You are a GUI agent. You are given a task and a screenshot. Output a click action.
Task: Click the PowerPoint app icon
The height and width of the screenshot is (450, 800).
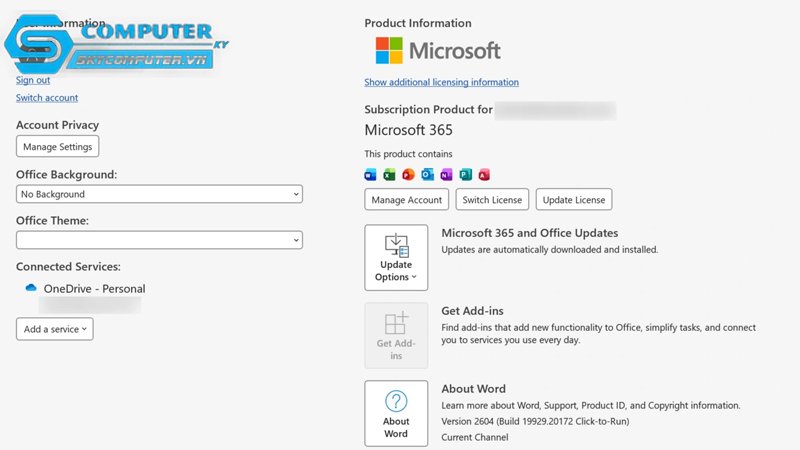click(x=408, y=174)
